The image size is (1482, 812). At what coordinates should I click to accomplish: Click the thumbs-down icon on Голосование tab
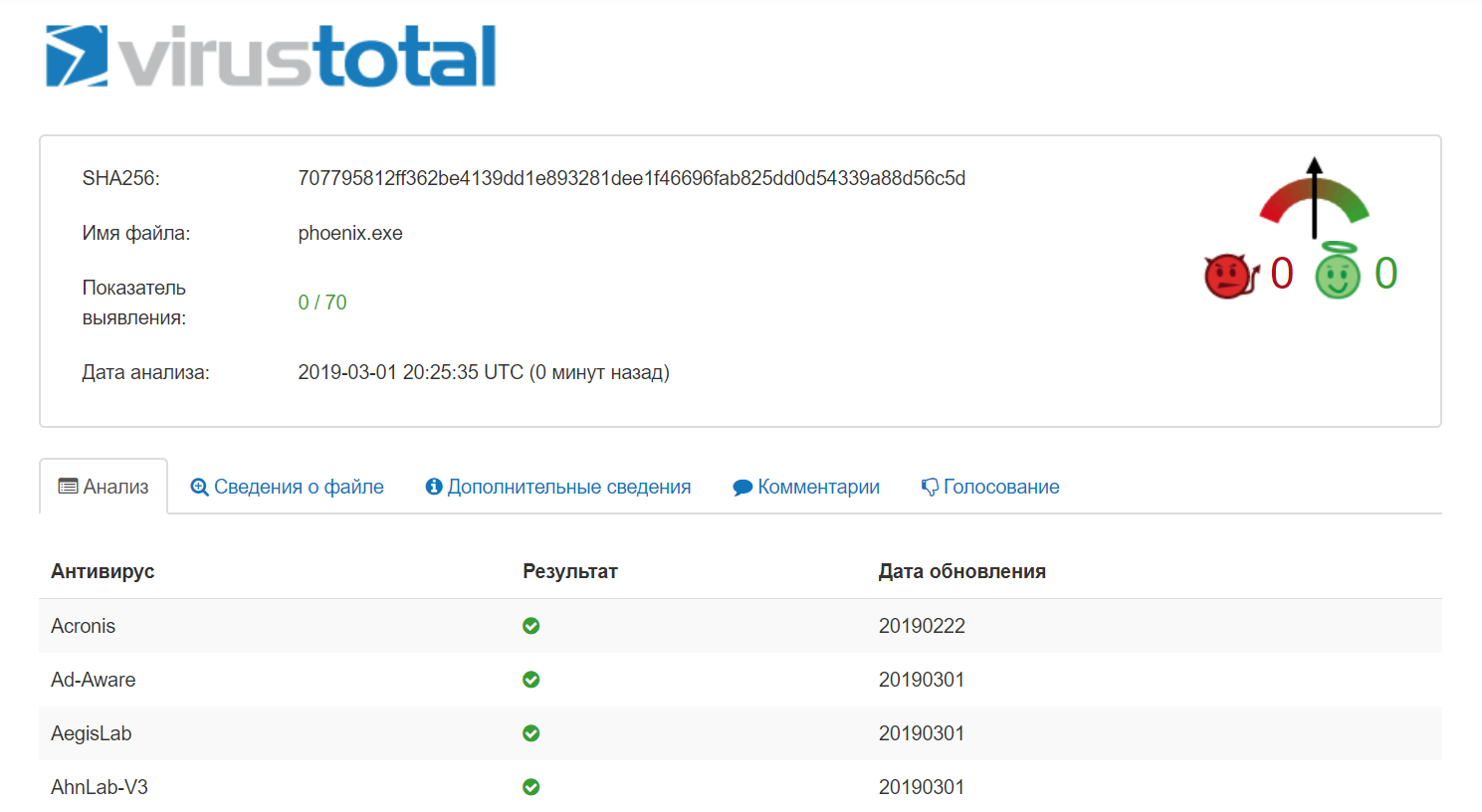point(930,487)
